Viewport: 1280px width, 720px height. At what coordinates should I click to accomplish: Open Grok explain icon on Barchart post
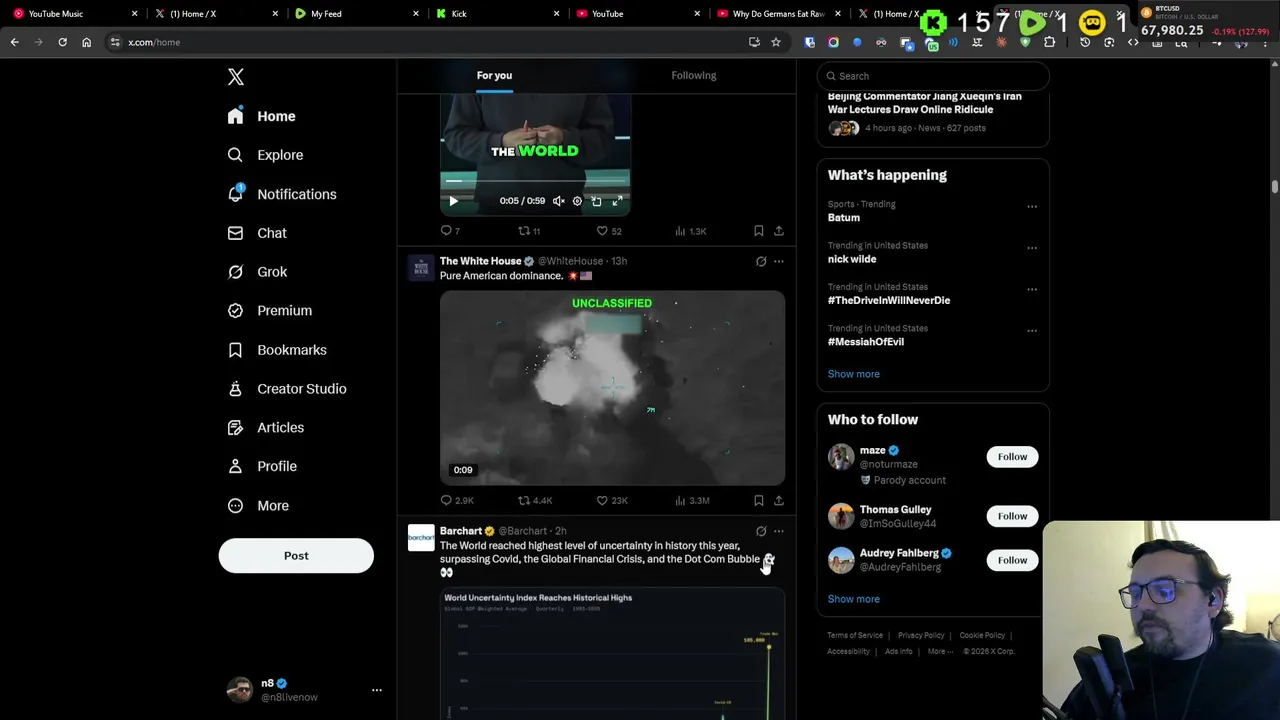pos(761,532)
